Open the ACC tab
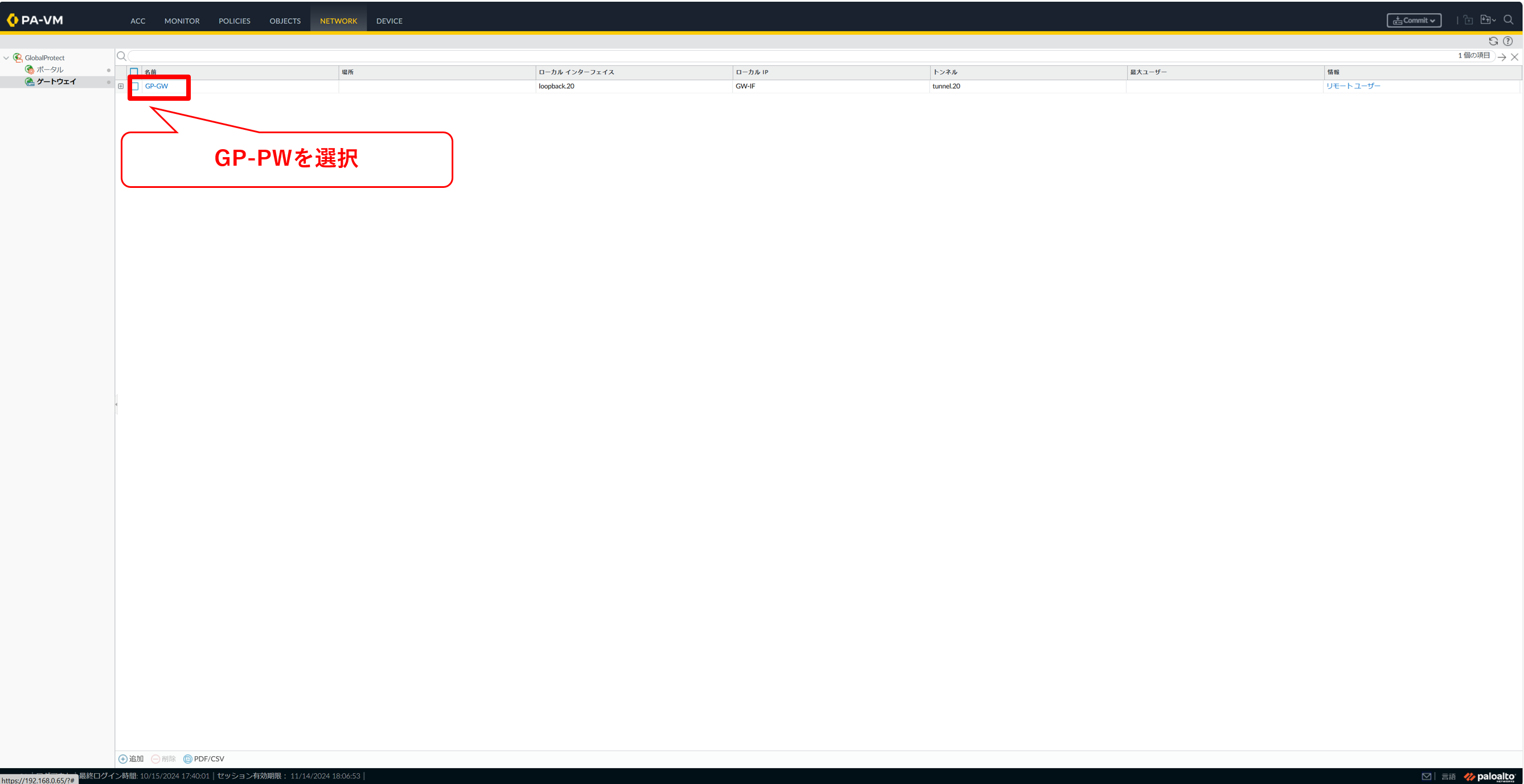 138,20
